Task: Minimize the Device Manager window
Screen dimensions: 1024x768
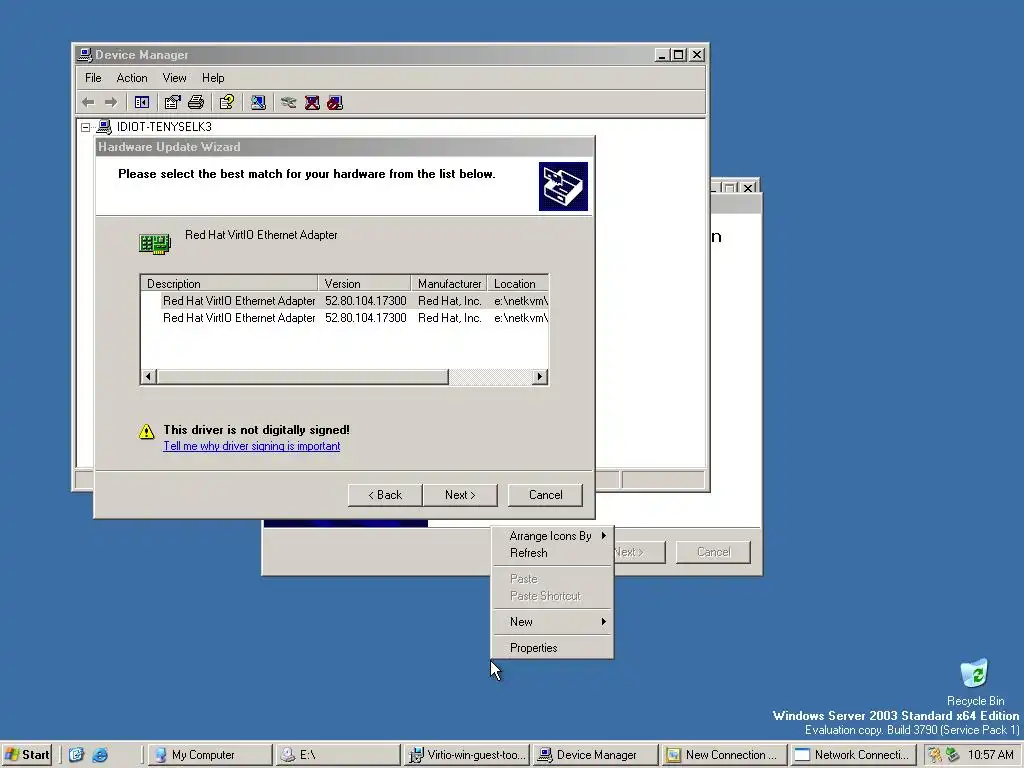Action: point(663,55)
